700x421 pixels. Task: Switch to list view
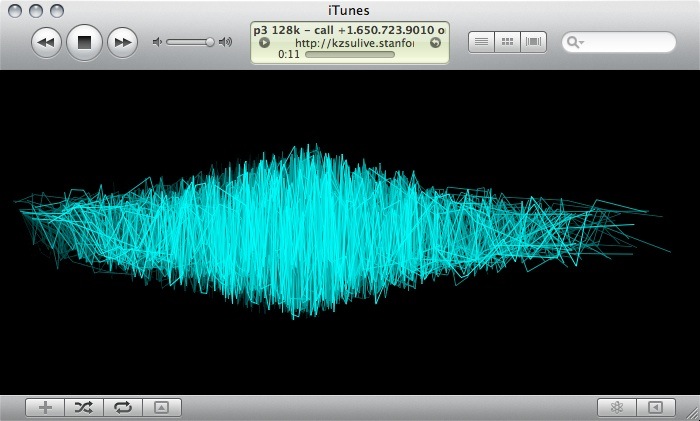481,42
